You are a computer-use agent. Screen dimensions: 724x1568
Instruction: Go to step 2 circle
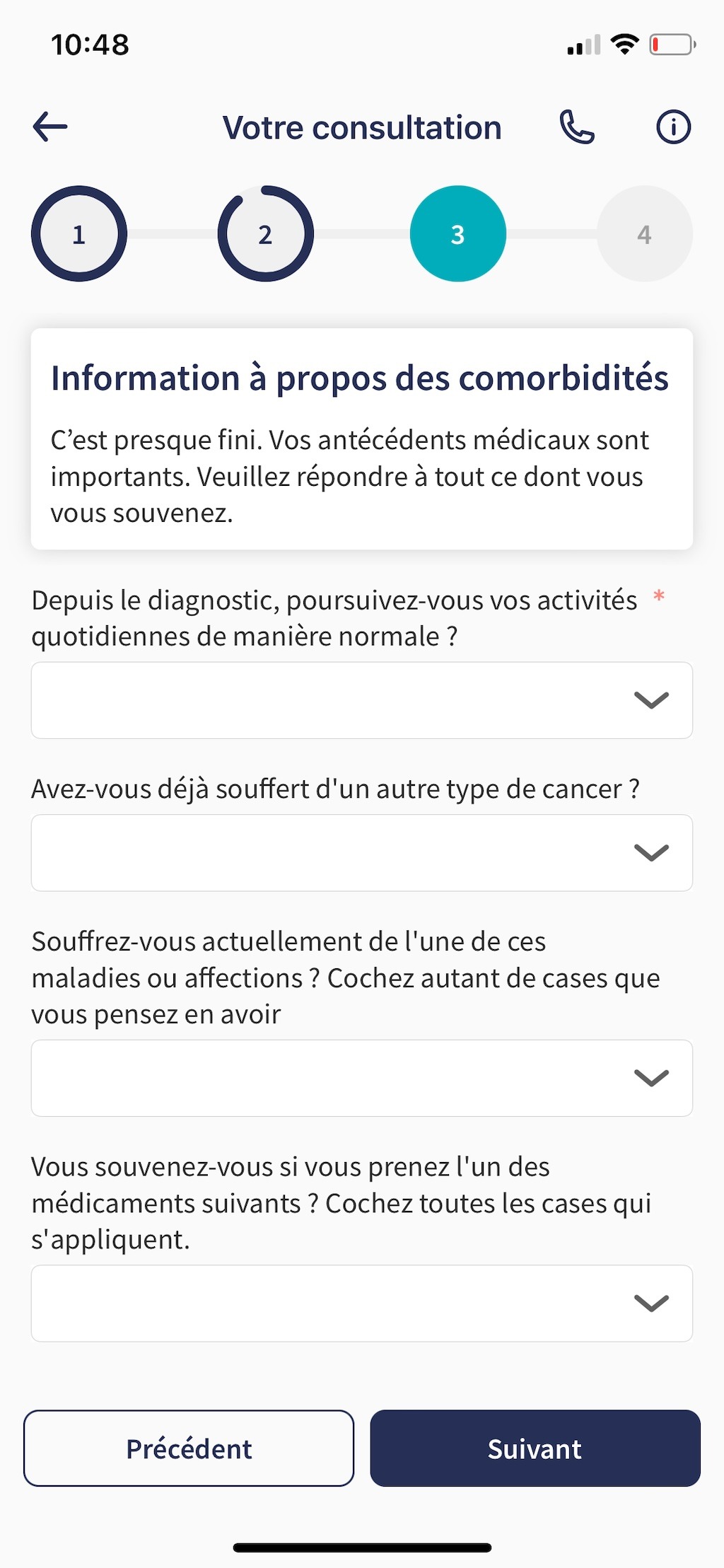click(265, 234)
